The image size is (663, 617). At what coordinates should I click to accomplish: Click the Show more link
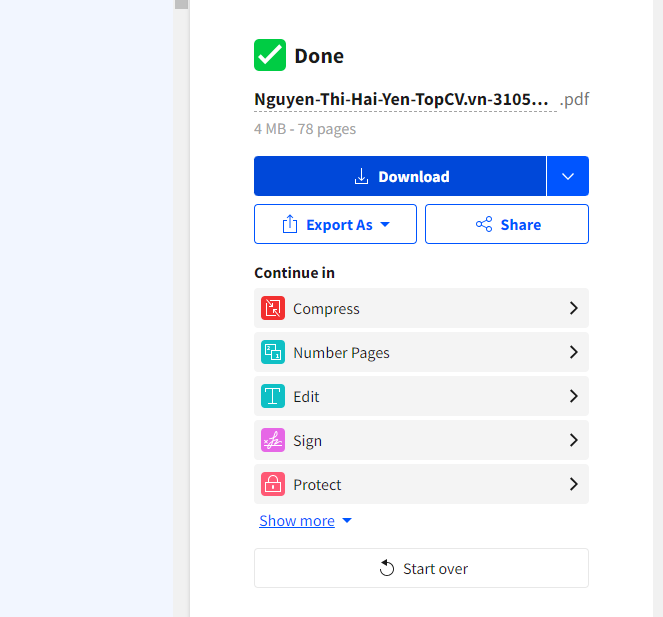(297, 521)
